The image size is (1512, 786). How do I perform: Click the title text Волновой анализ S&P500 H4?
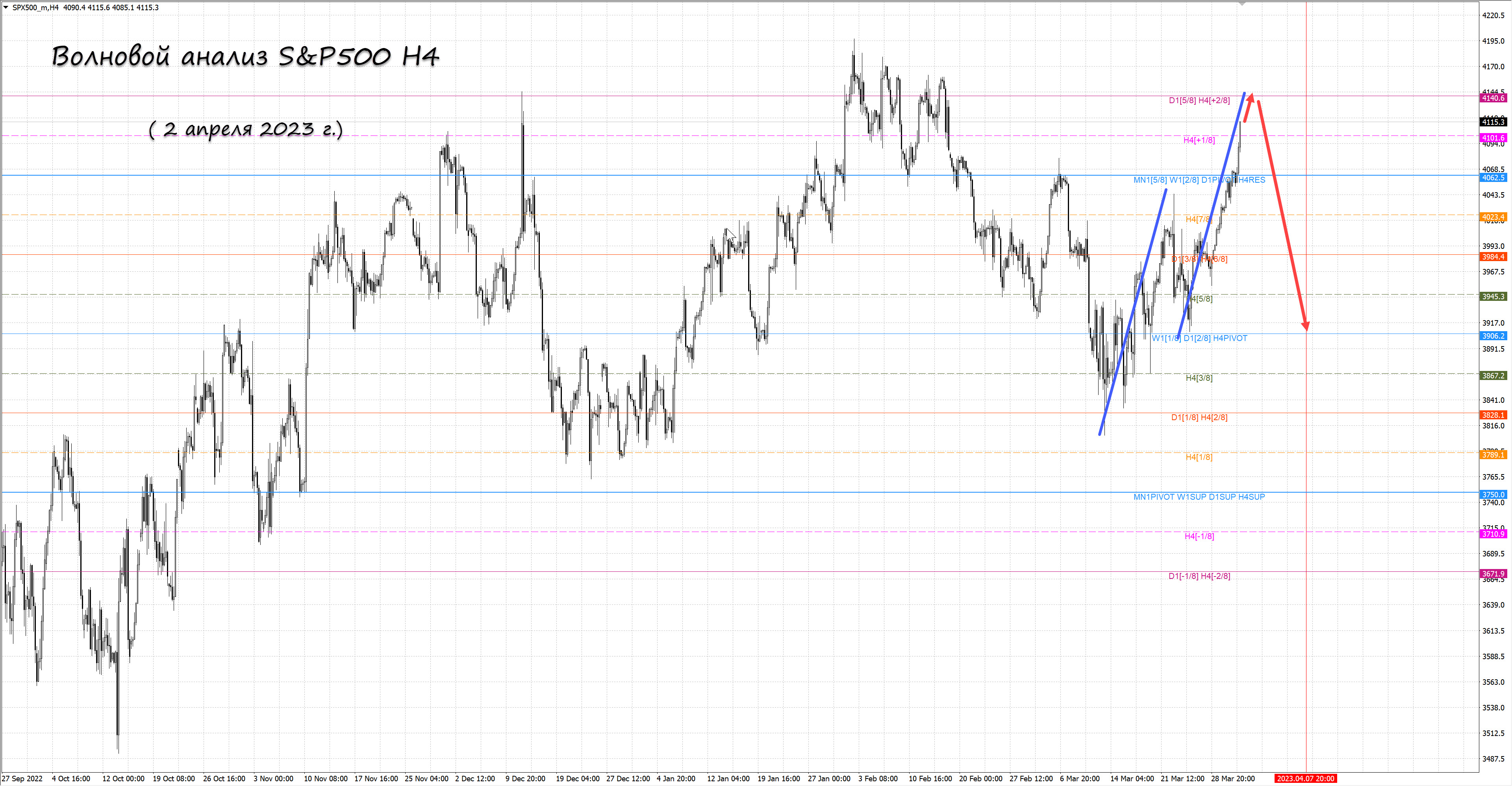coord(245,56)
